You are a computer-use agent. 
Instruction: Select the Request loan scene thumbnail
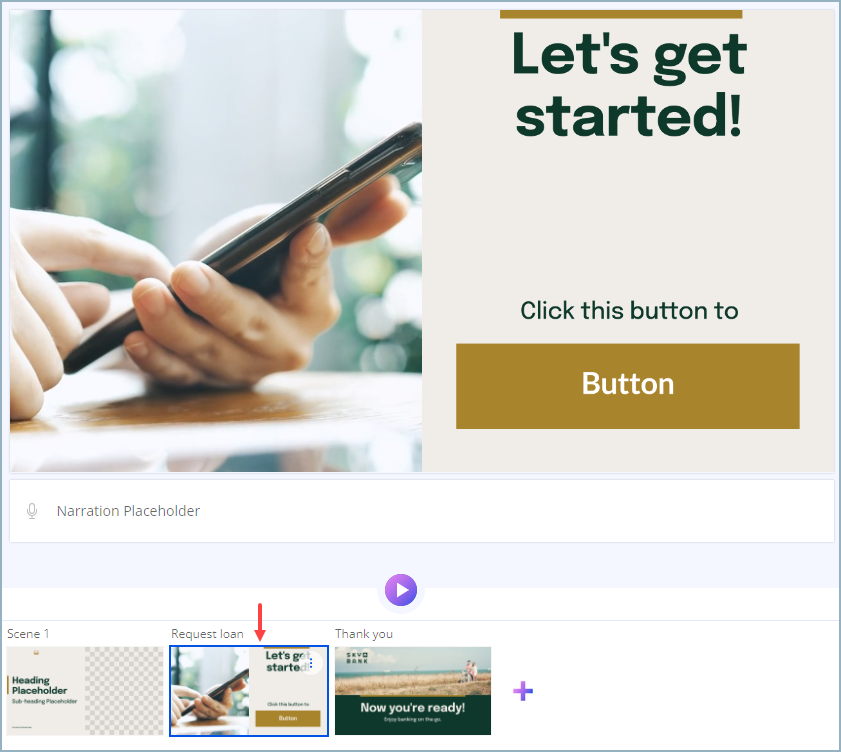pos(249,691)
